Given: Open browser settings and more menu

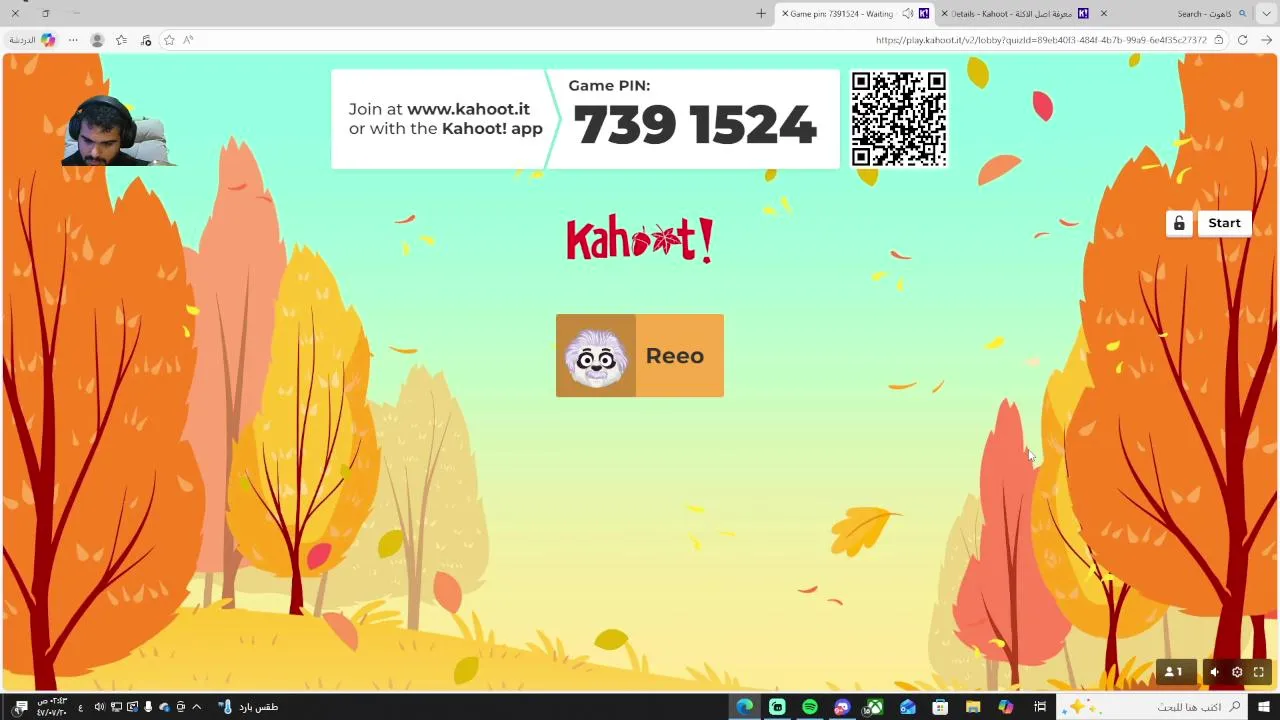Looking at the screenshot, I should [x=73, y=40].
